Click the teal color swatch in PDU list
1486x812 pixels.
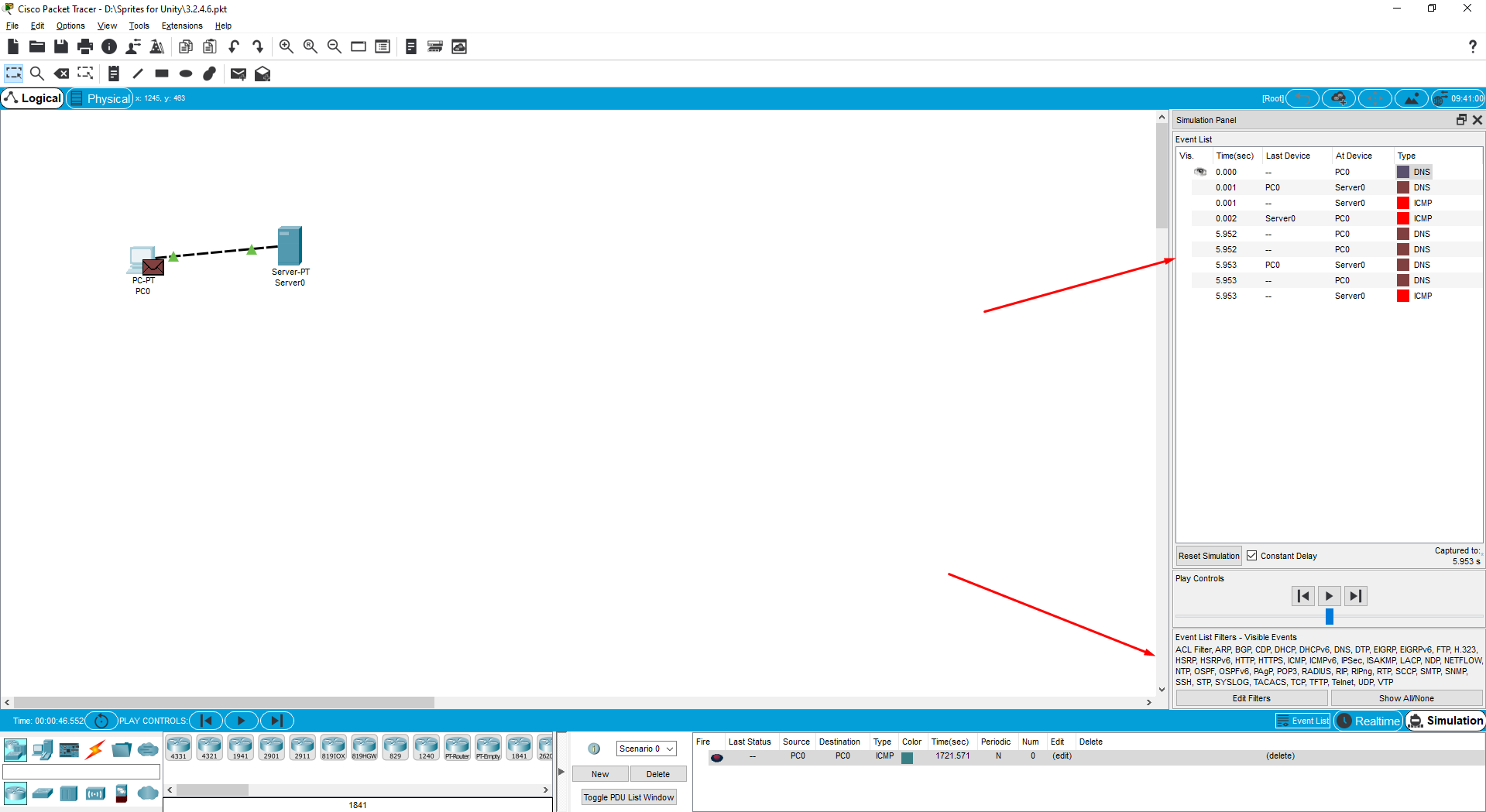907,758
